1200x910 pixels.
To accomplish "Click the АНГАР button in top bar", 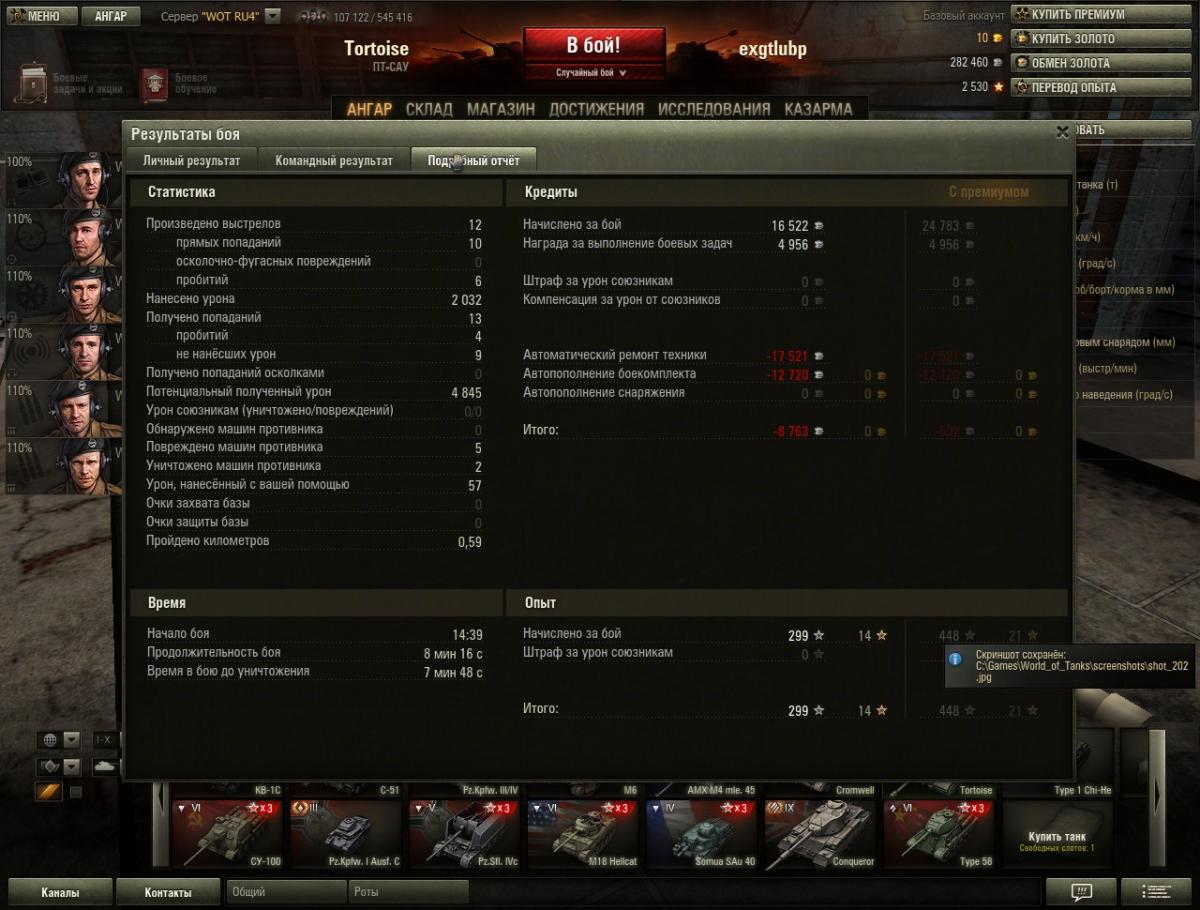I will coord(110,16).
